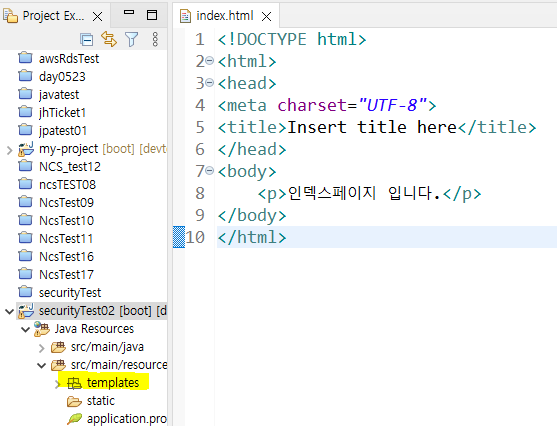Click the index.html file icon in tab
Image resolution: width=557 pixels, height=426 pixels.
coord(185,16)
